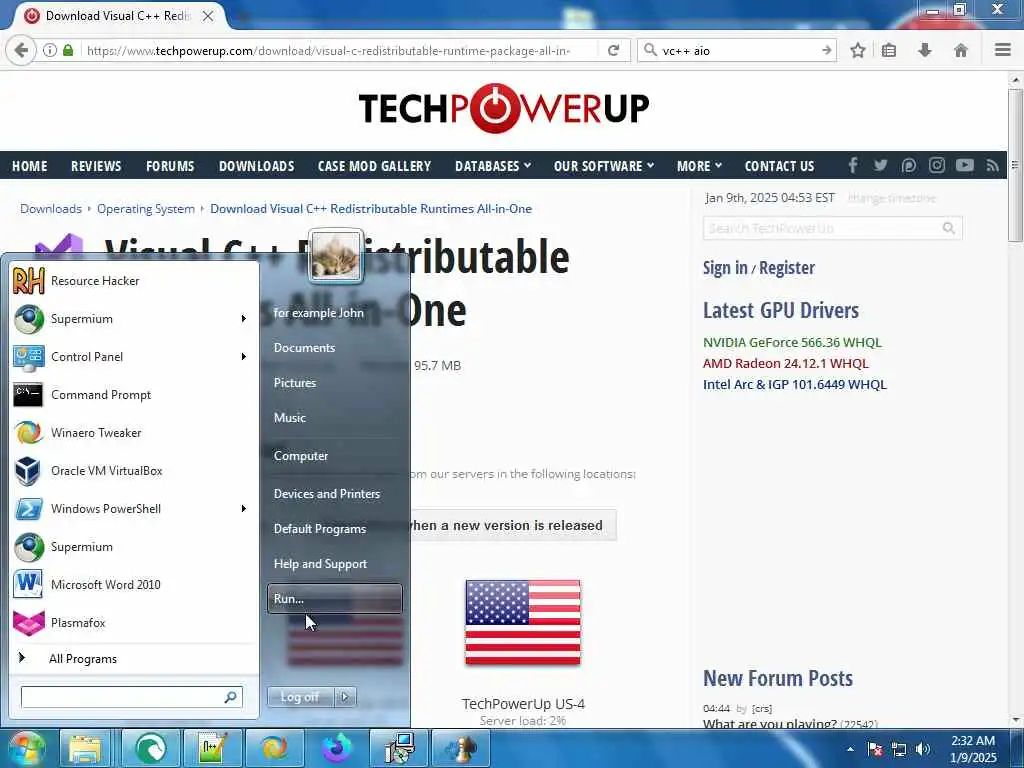The width and height of the screenshot is (1024, 768).
Task: Open TechPowerUp's Instagram icon
Action: tap(936, 165)
